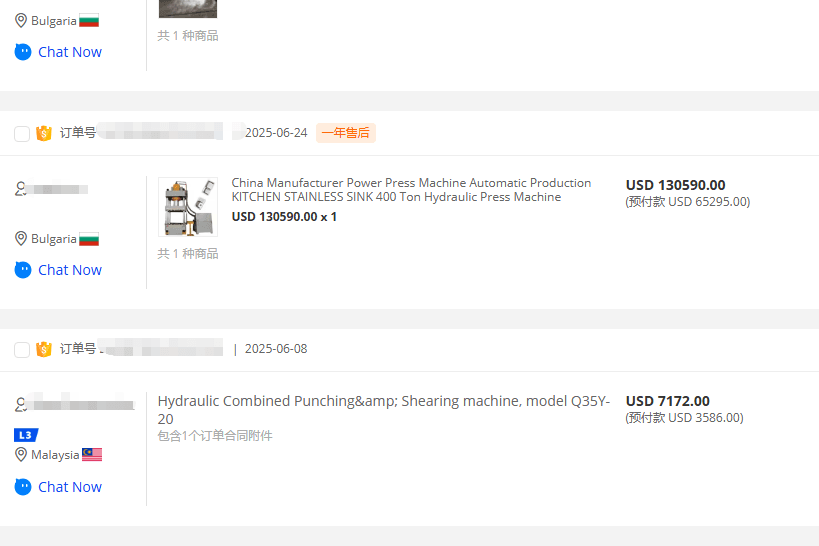Viewport: 819px width, 546px height.
Task: Click the Malaysia flag icon
Action: [x=92, y=455]
